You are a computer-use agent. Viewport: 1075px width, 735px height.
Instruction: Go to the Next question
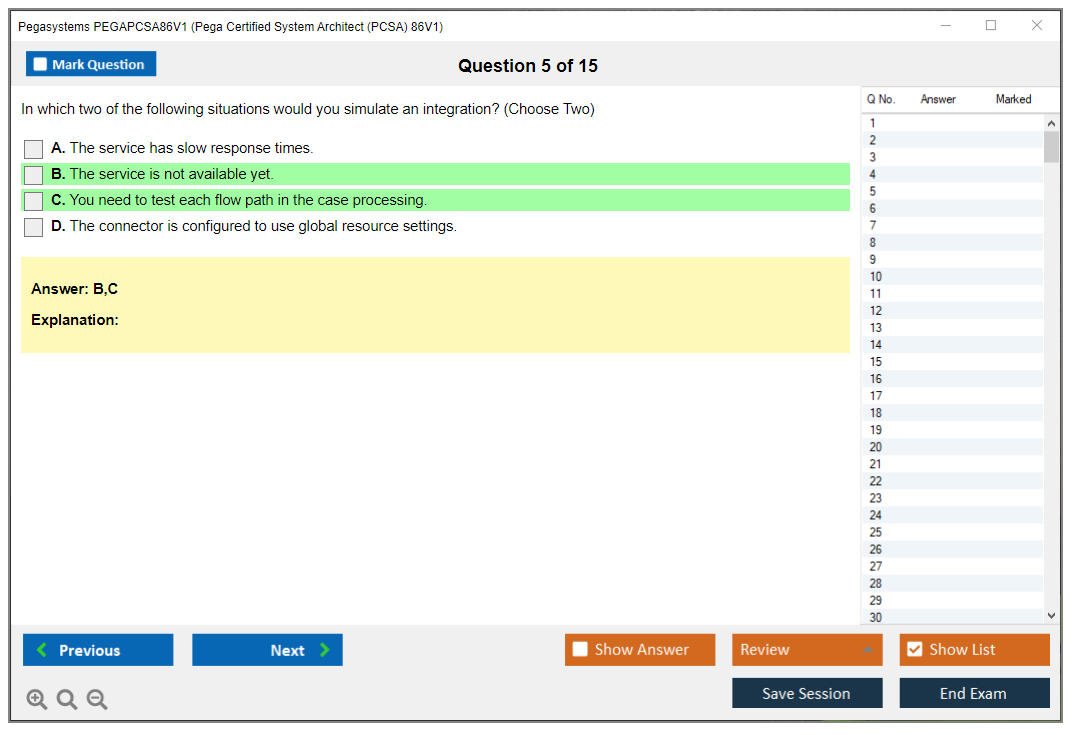tap(267, 650)
